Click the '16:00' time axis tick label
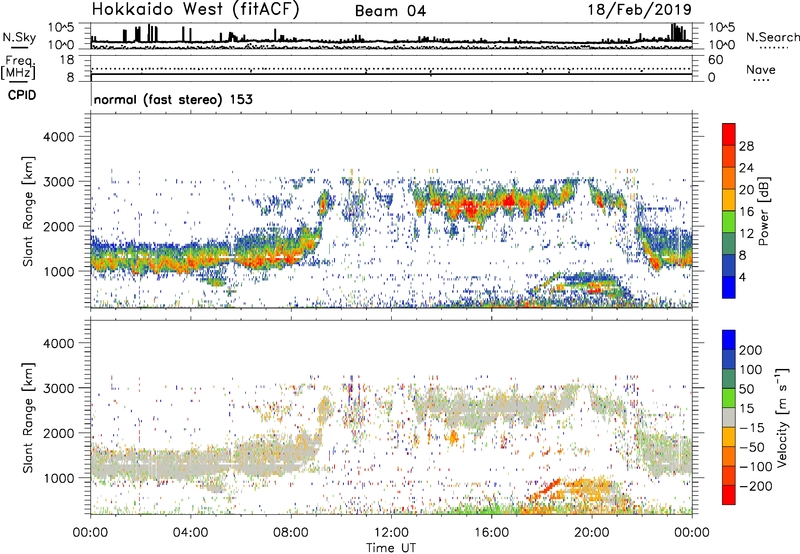The width and height of the screenshot is (800, 554). (x=491, y=533)
